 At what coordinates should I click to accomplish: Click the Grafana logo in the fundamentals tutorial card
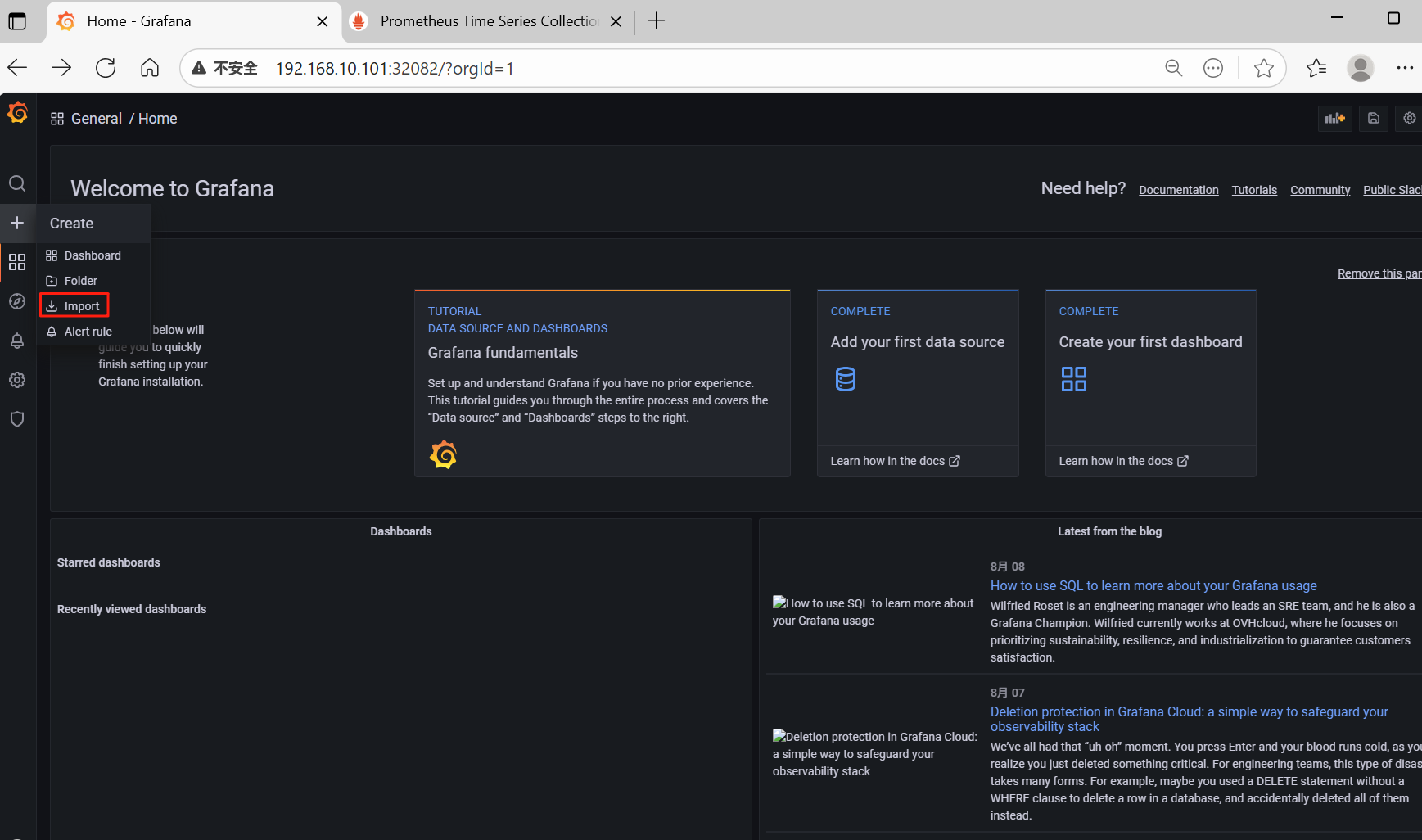[443, 454]
